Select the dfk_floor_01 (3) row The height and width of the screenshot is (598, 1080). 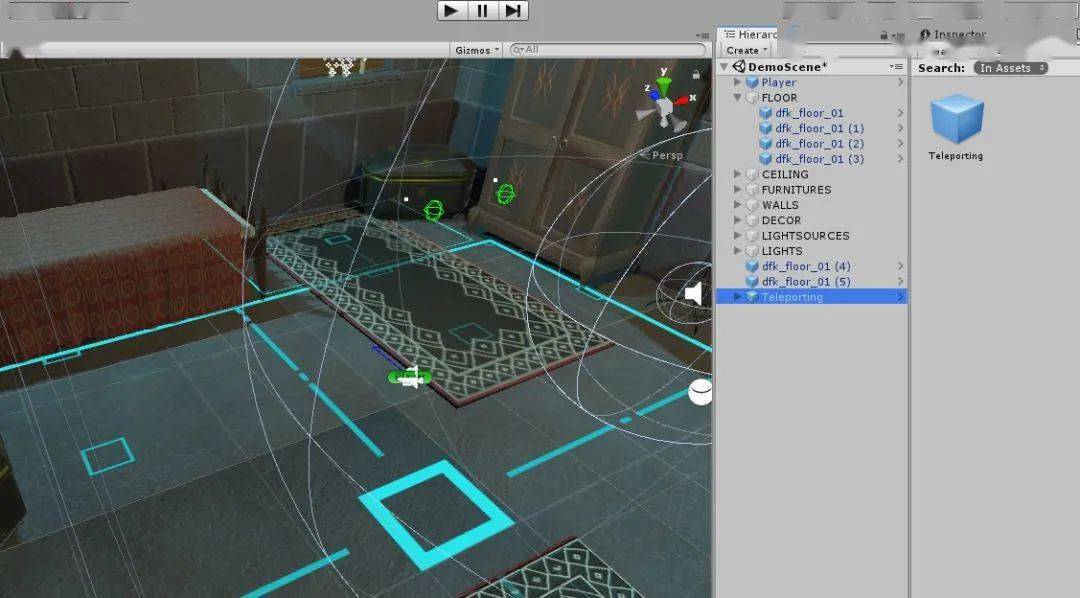pyautogui.click(x=812, y=158)
